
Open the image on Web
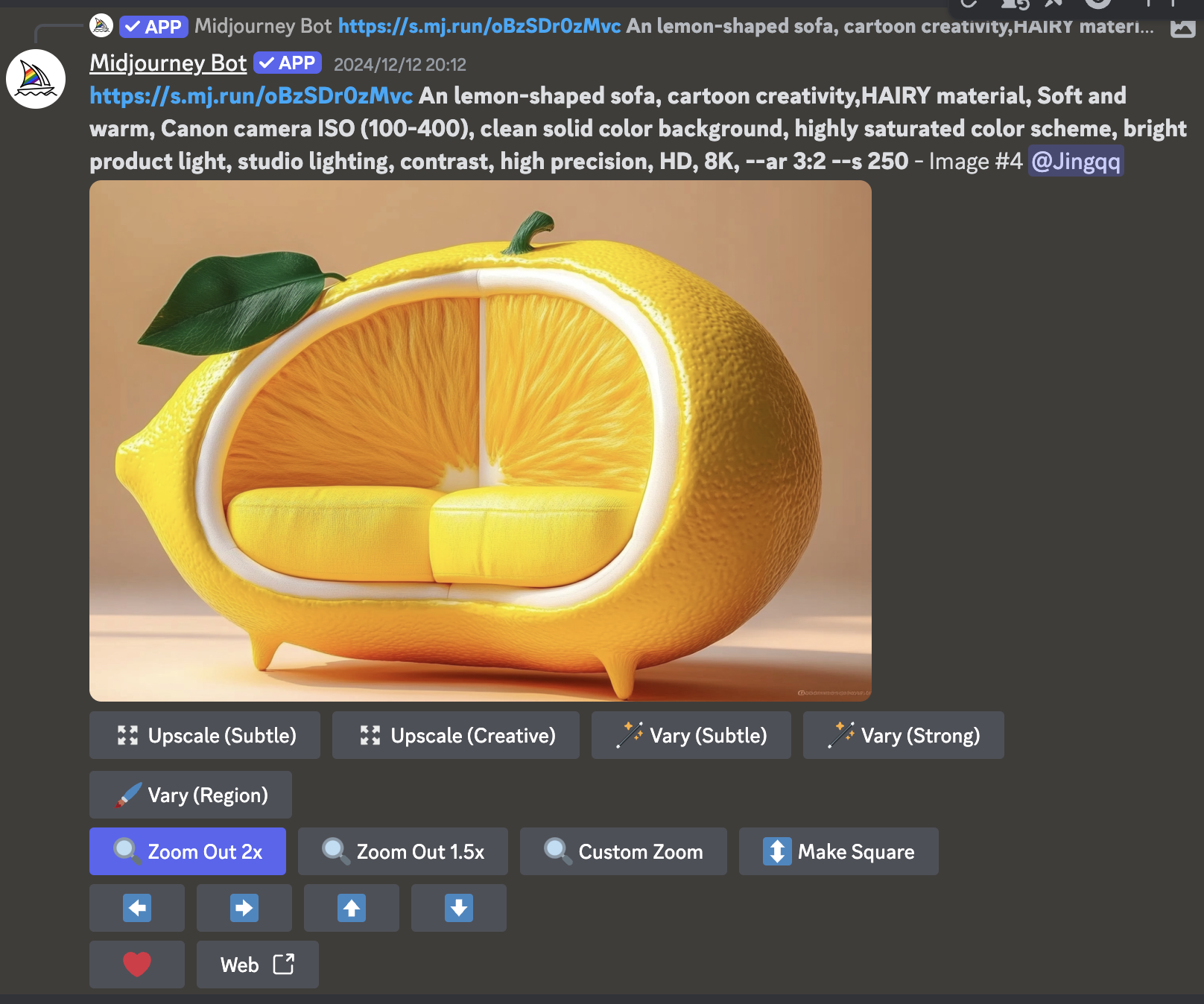258,965
